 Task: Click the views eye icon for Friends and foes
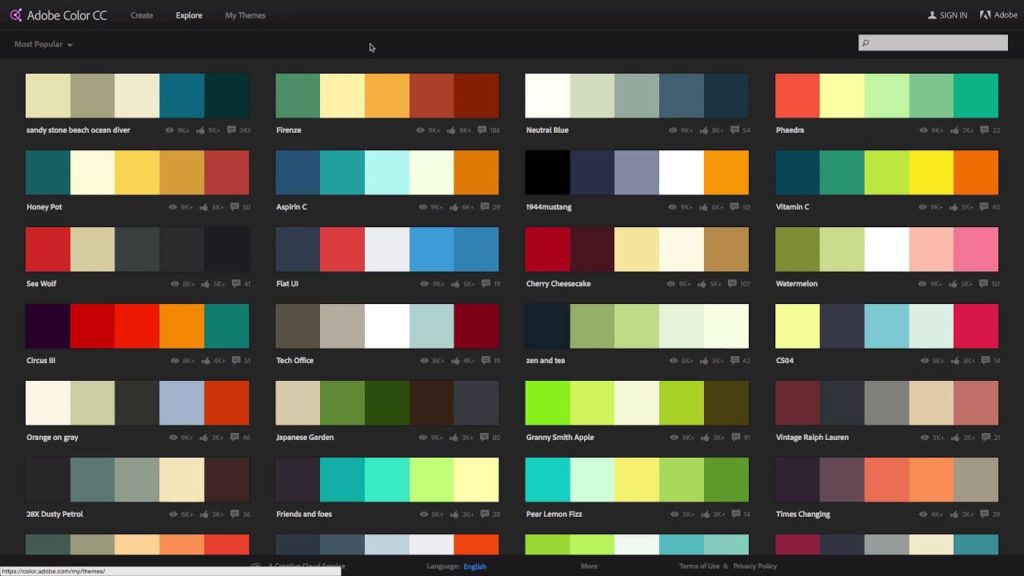pyautogui.click(x=424, y=515)
